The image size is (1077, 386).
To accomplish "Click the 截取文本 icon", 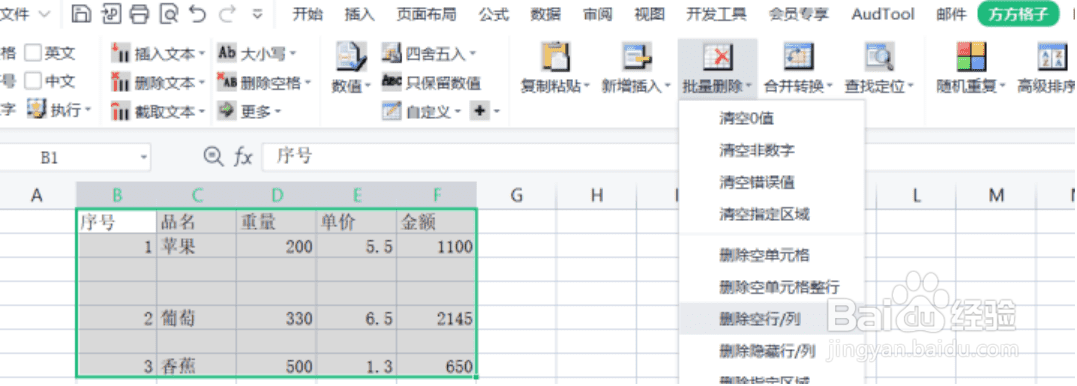I will tap(120, 111).
